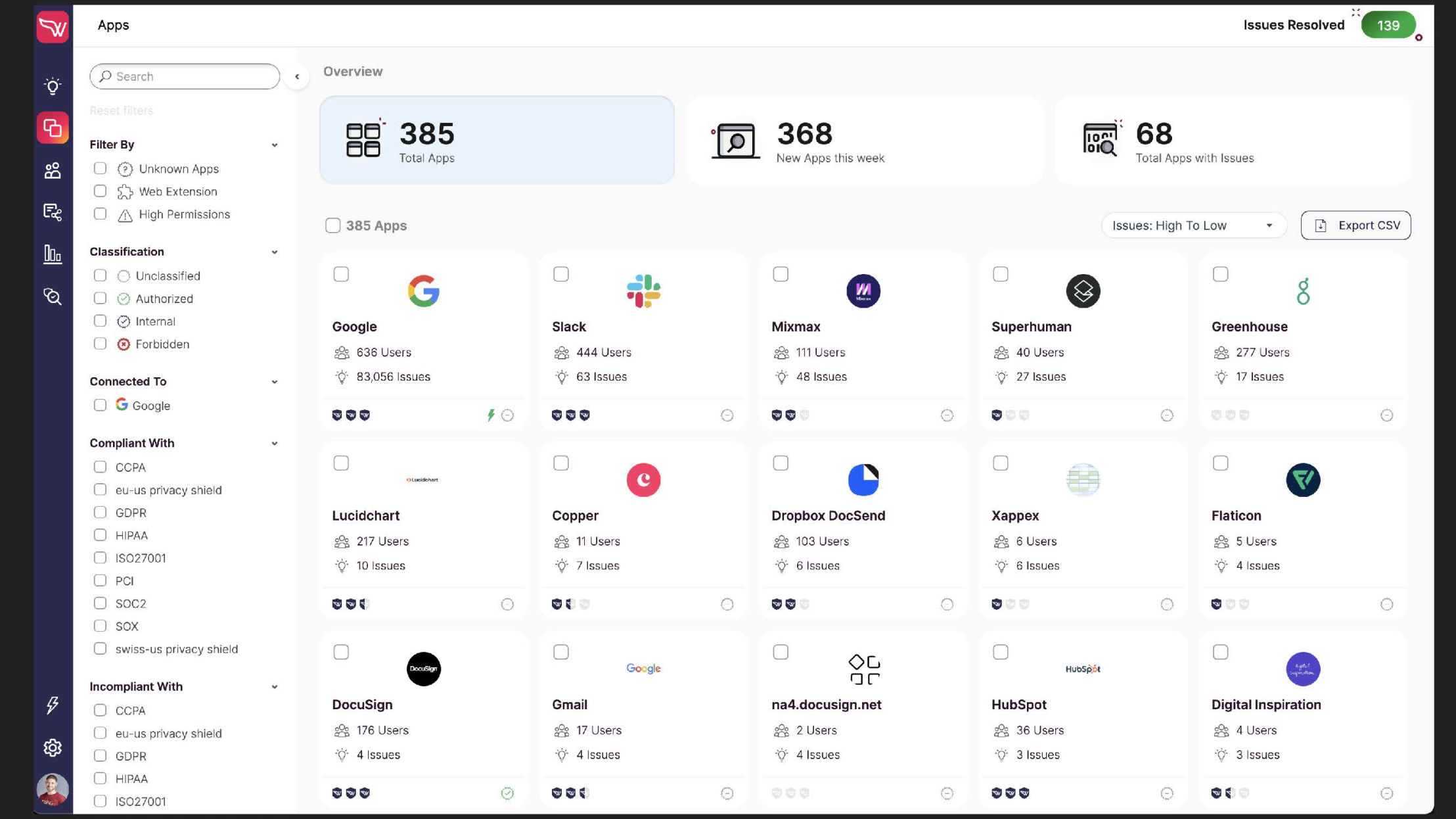
Task: Click the Slack logo on its card
Action: 643,291
